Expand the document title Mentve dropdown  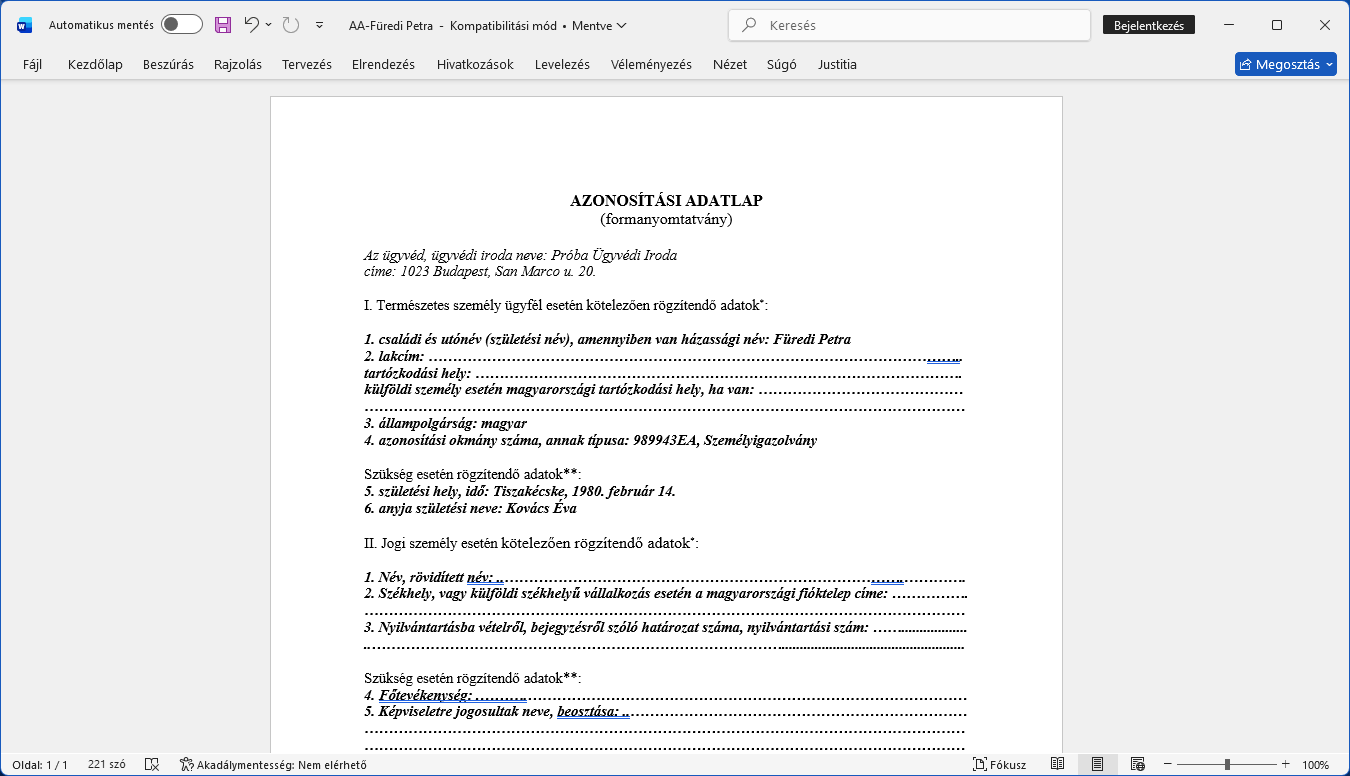(622, 26)
